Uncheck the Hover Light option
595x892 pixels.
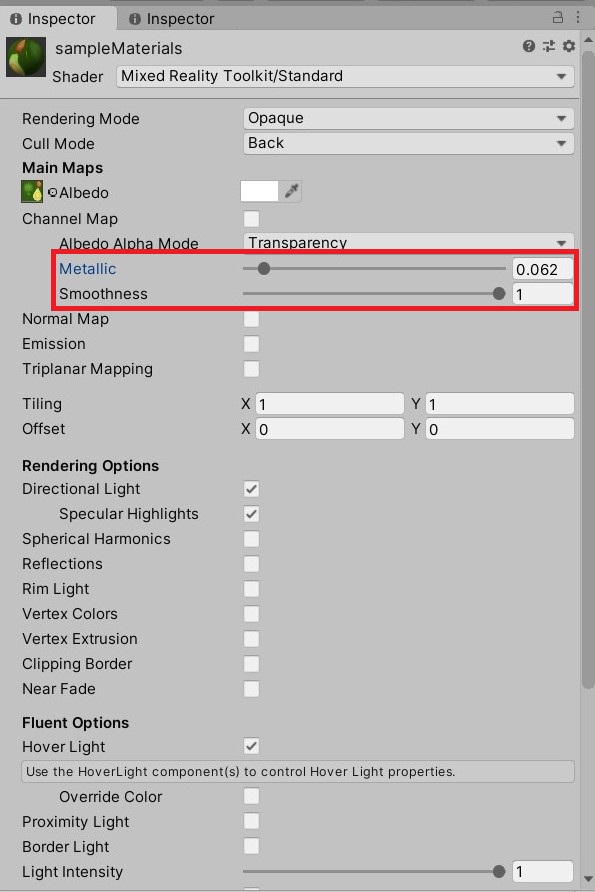point(251,746)
